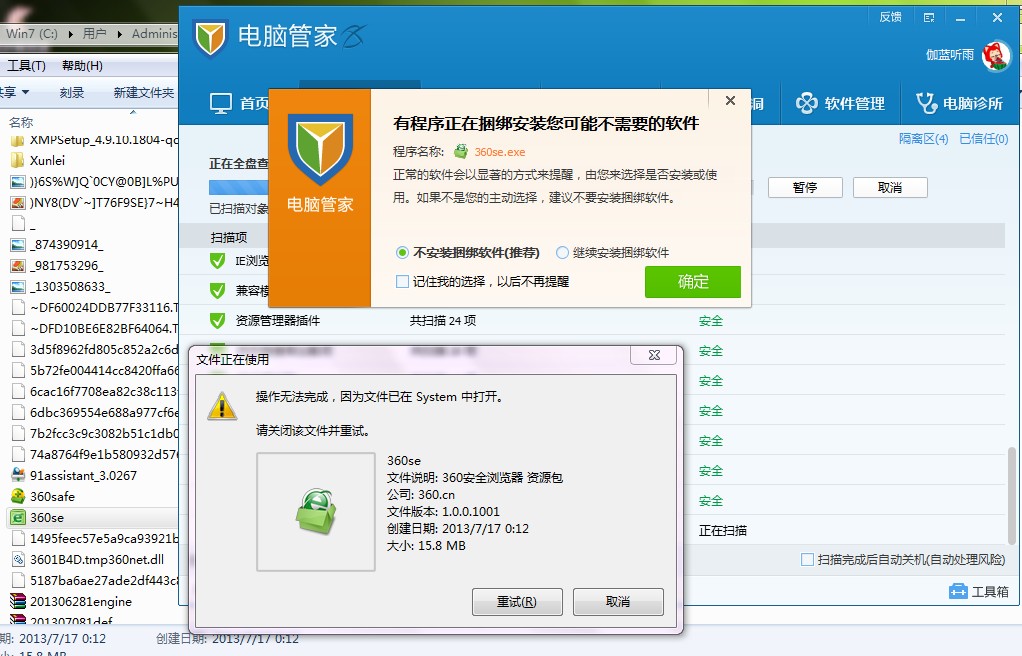
Task: Select 不安装捆绑软件(推荐) radio option
Action: click(x=467, y=252)
